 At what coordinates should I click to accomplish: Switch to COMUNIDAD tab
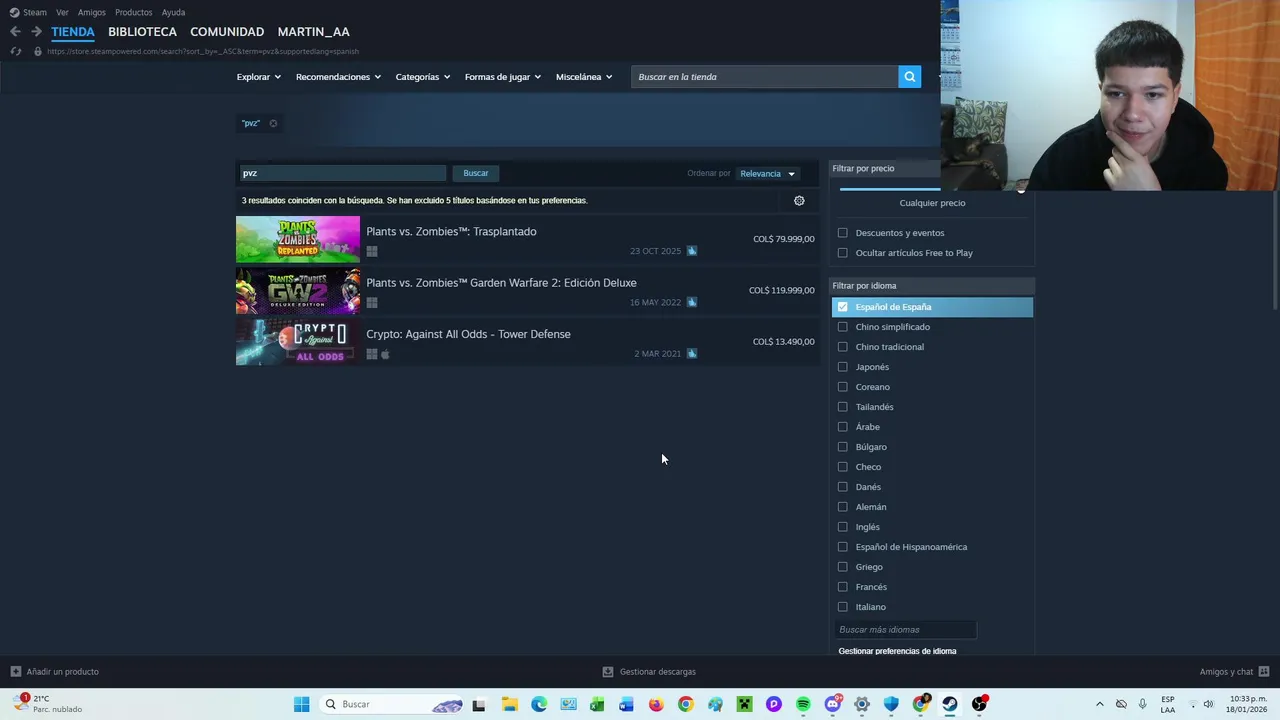click(x=227, y=32)
